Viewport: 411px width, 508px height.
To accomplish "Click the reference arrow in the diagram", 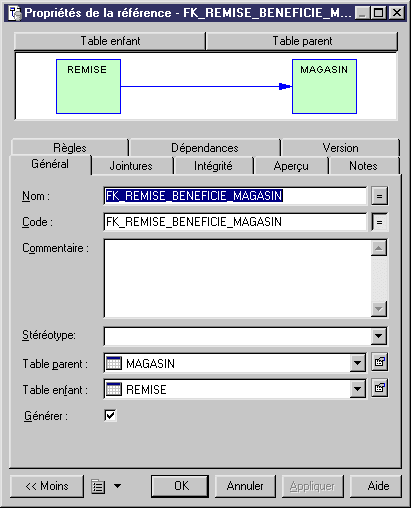I will [x=206, y=87].
